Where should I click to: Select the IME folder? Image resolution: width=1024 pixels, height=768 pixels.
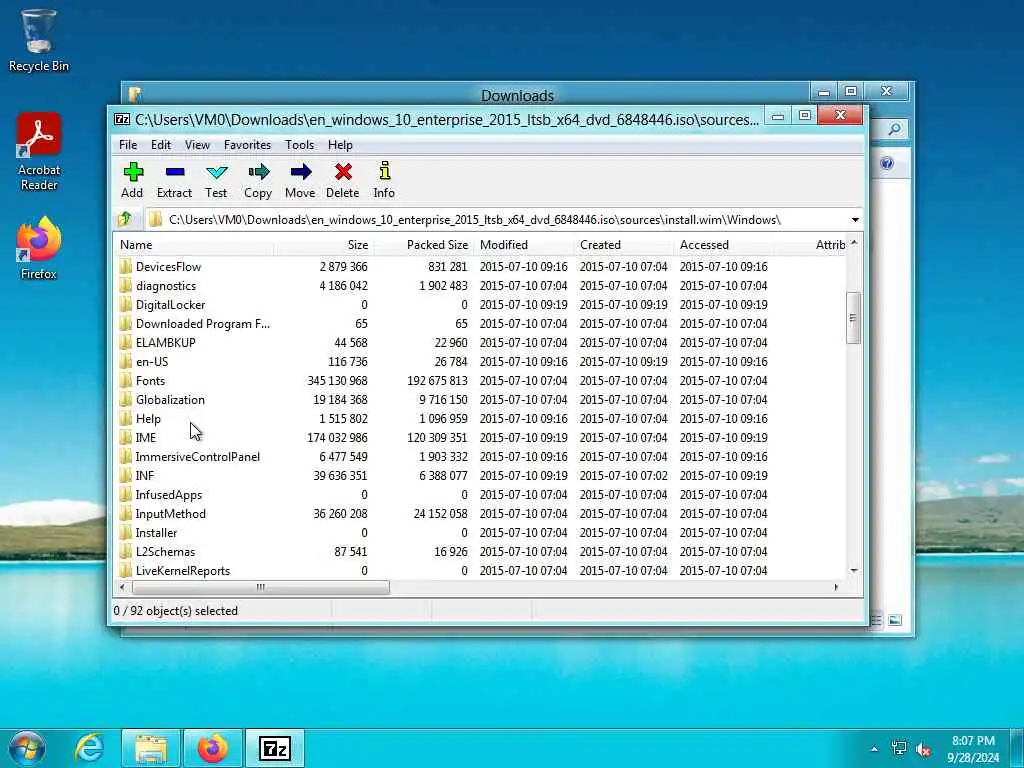481,438
